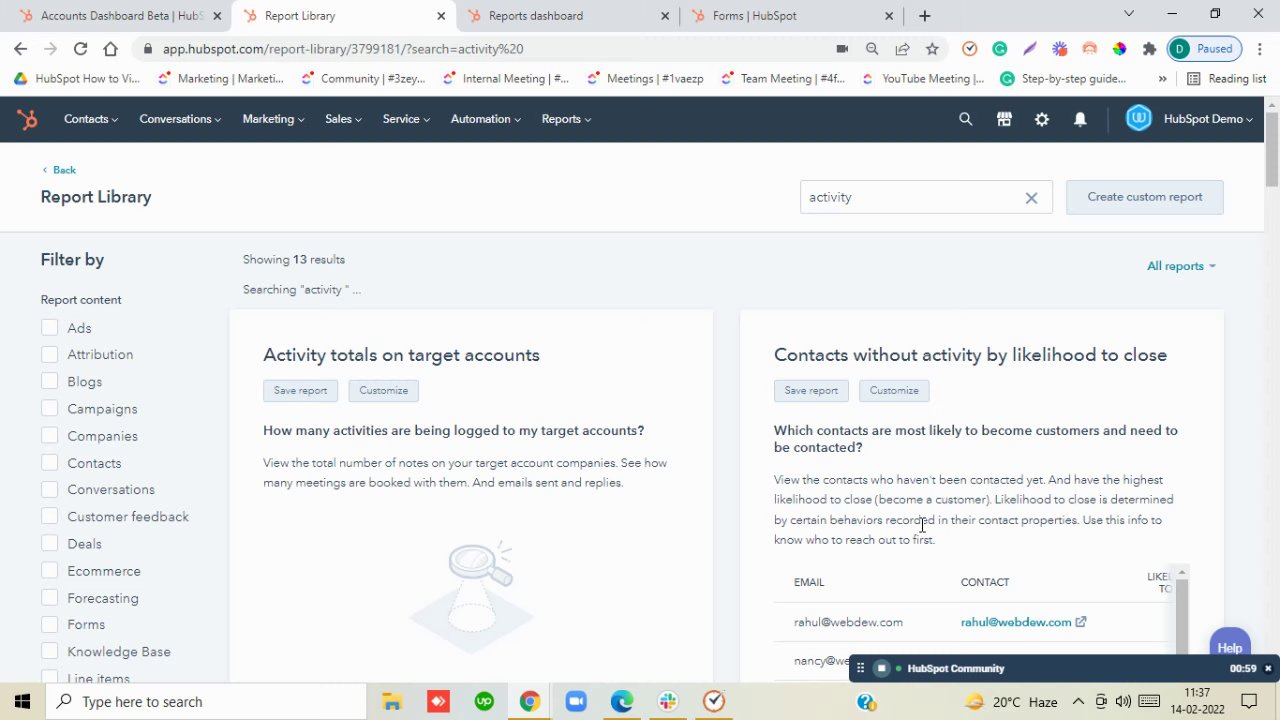The width and height of the screenshot is (1280, 720).
Task: Close the HubSpot Community recording bar
Action: click(x=1268, y=668)
